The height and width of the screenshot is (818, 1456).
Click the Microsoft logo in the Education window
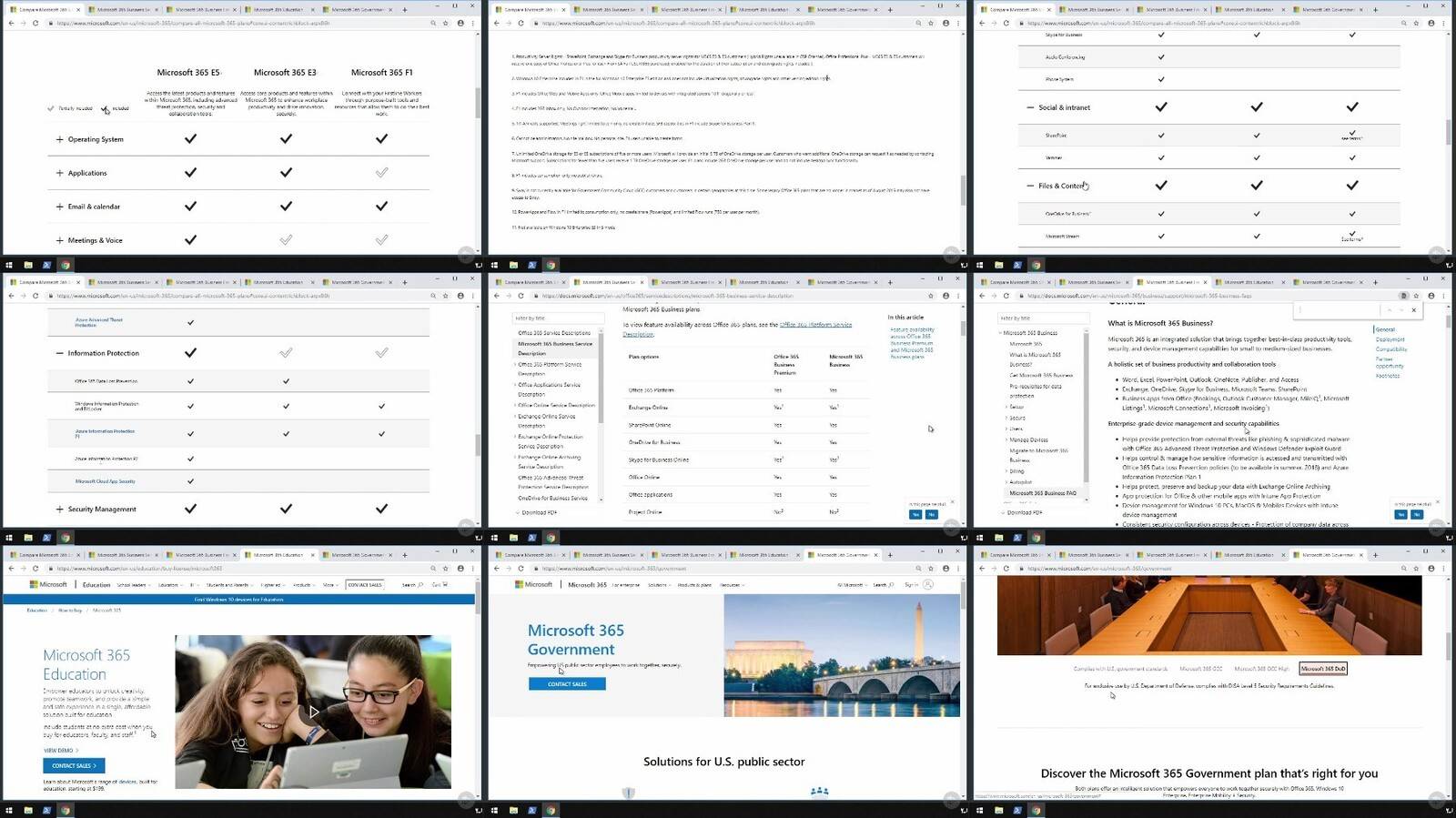click(x=49, y=585)
